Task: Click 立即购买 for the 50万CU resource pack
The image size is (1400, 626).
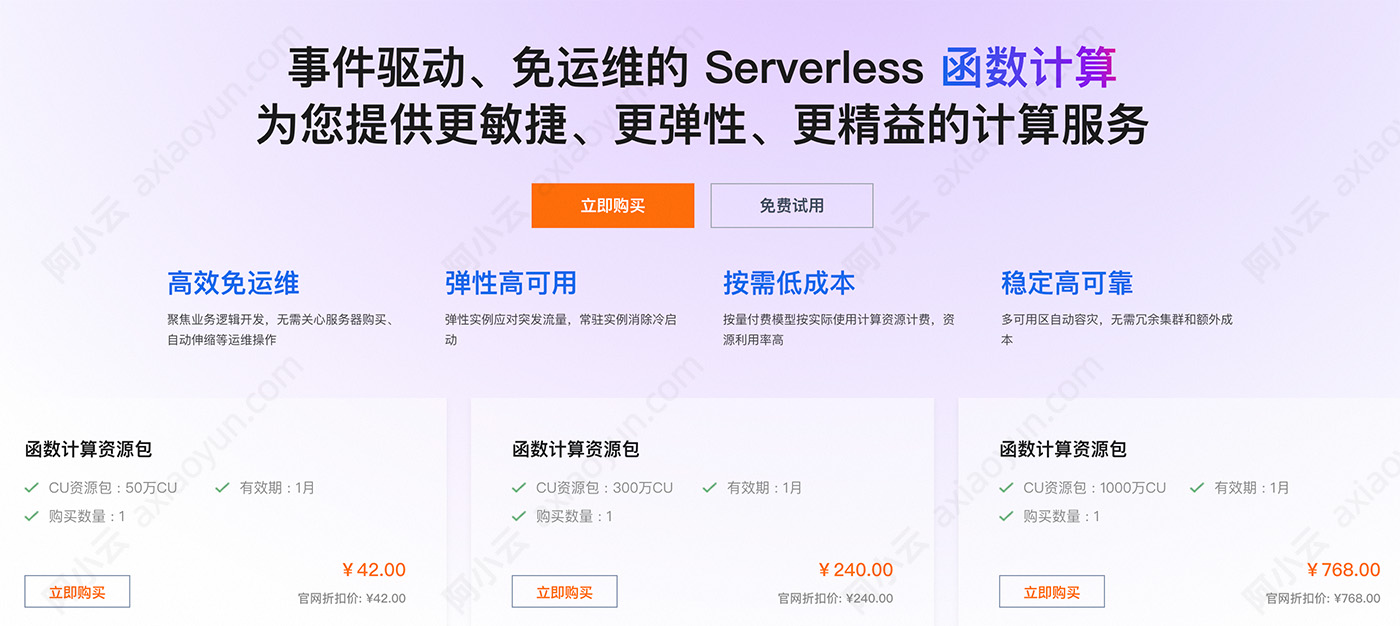Action: (x=77, y=592)
